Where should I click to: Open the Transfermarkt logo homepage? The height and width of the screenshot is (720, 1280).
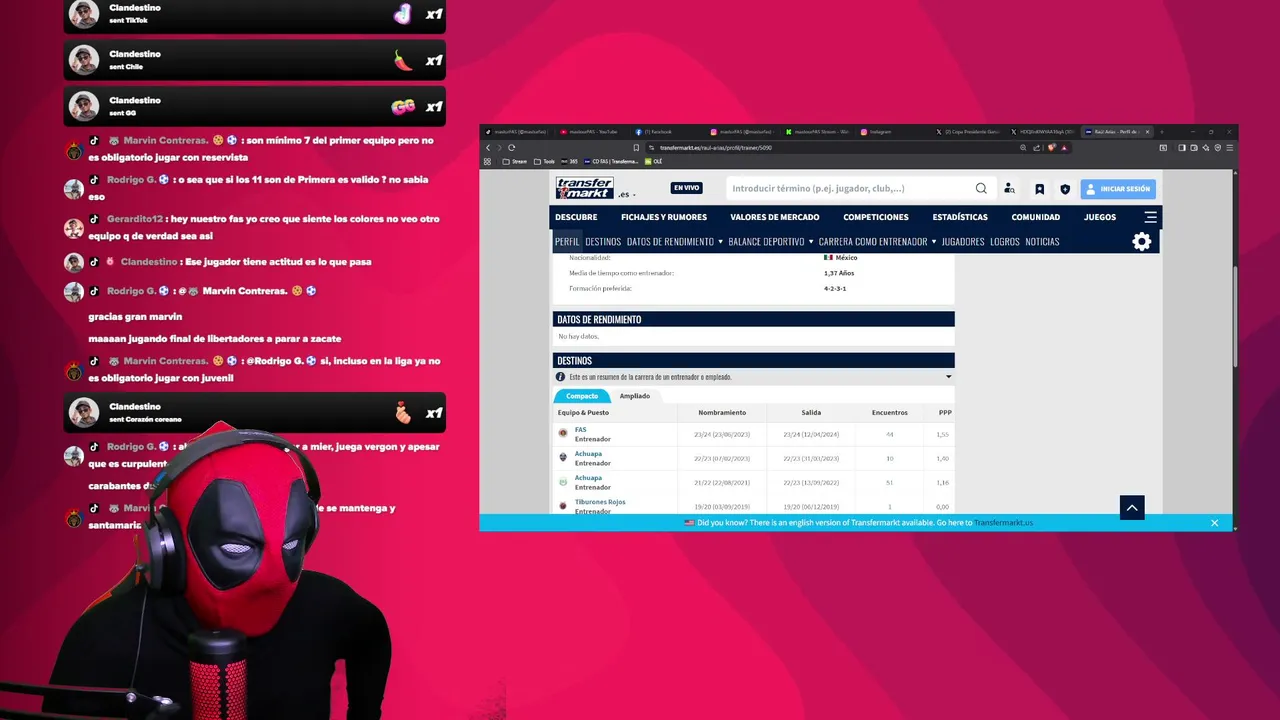(x=584, y=188)
